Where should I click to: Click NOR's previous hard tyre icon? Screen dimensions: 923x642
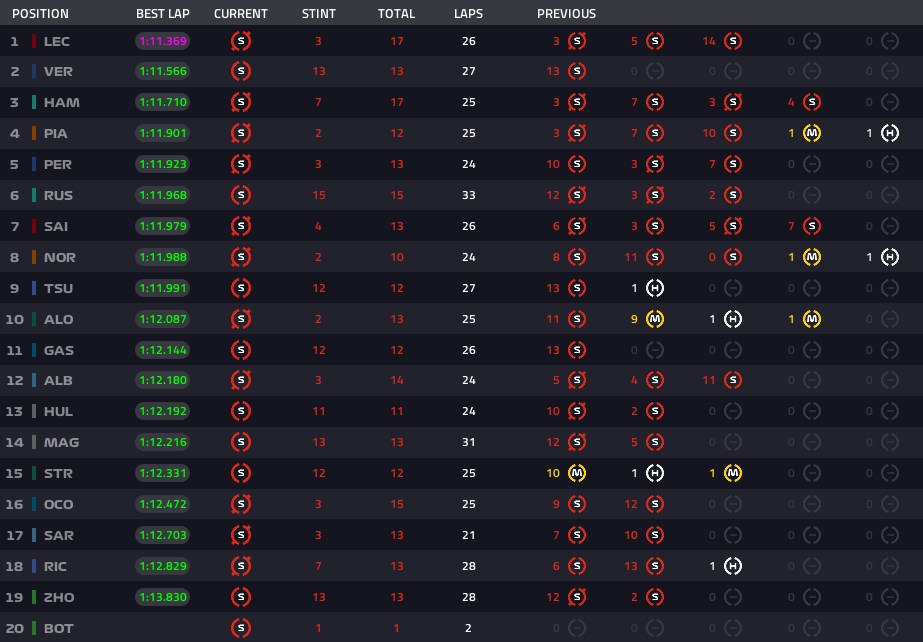pos(889,257)
